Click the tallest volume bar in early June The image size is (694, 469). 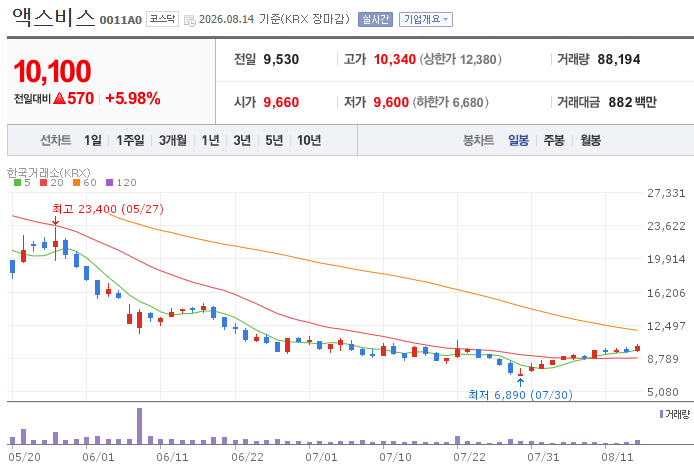[x=139, y=426]
